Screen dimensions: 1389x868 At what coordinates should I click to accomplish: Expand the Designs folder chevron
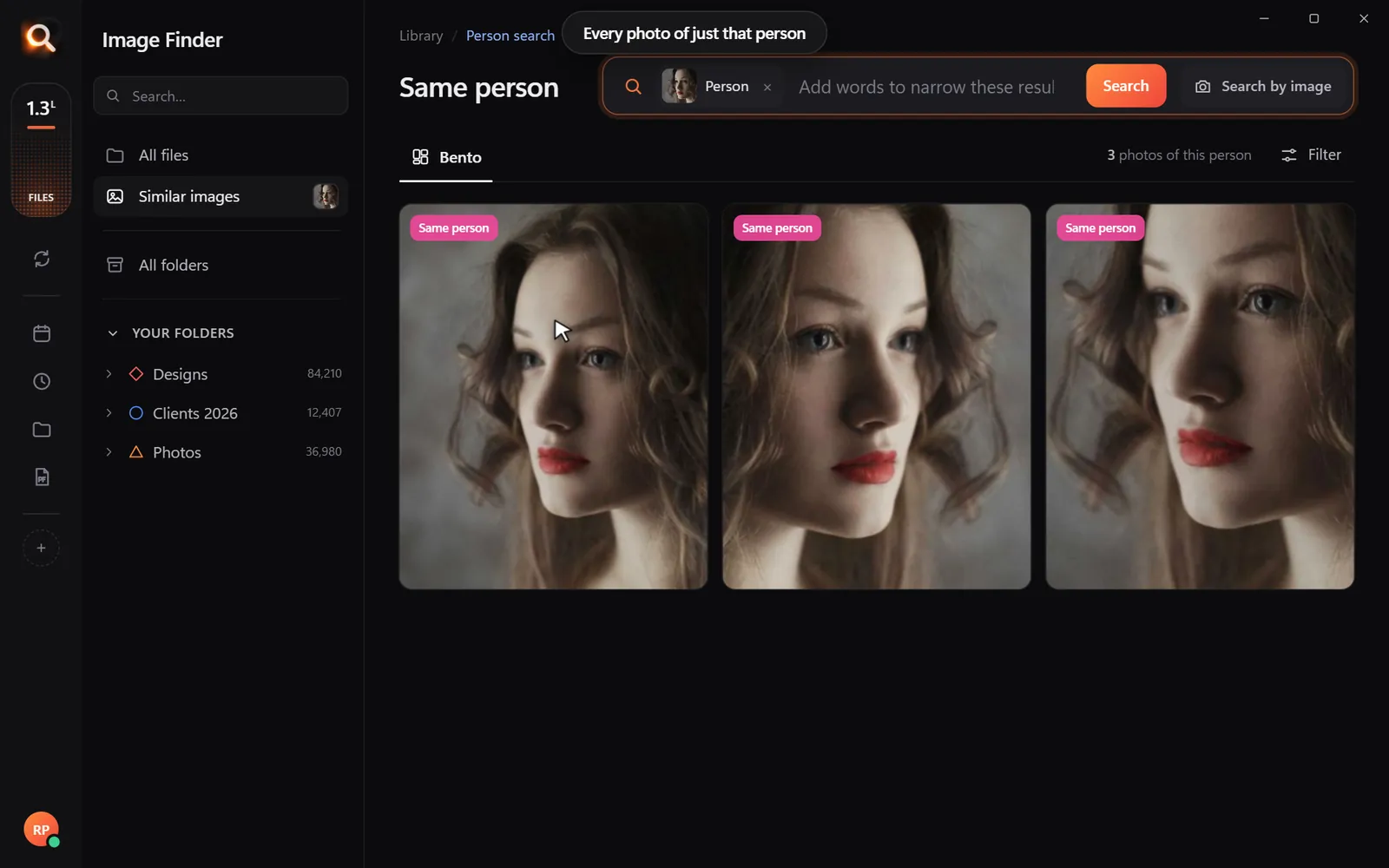pyautogui.click(x=109, y=374)
